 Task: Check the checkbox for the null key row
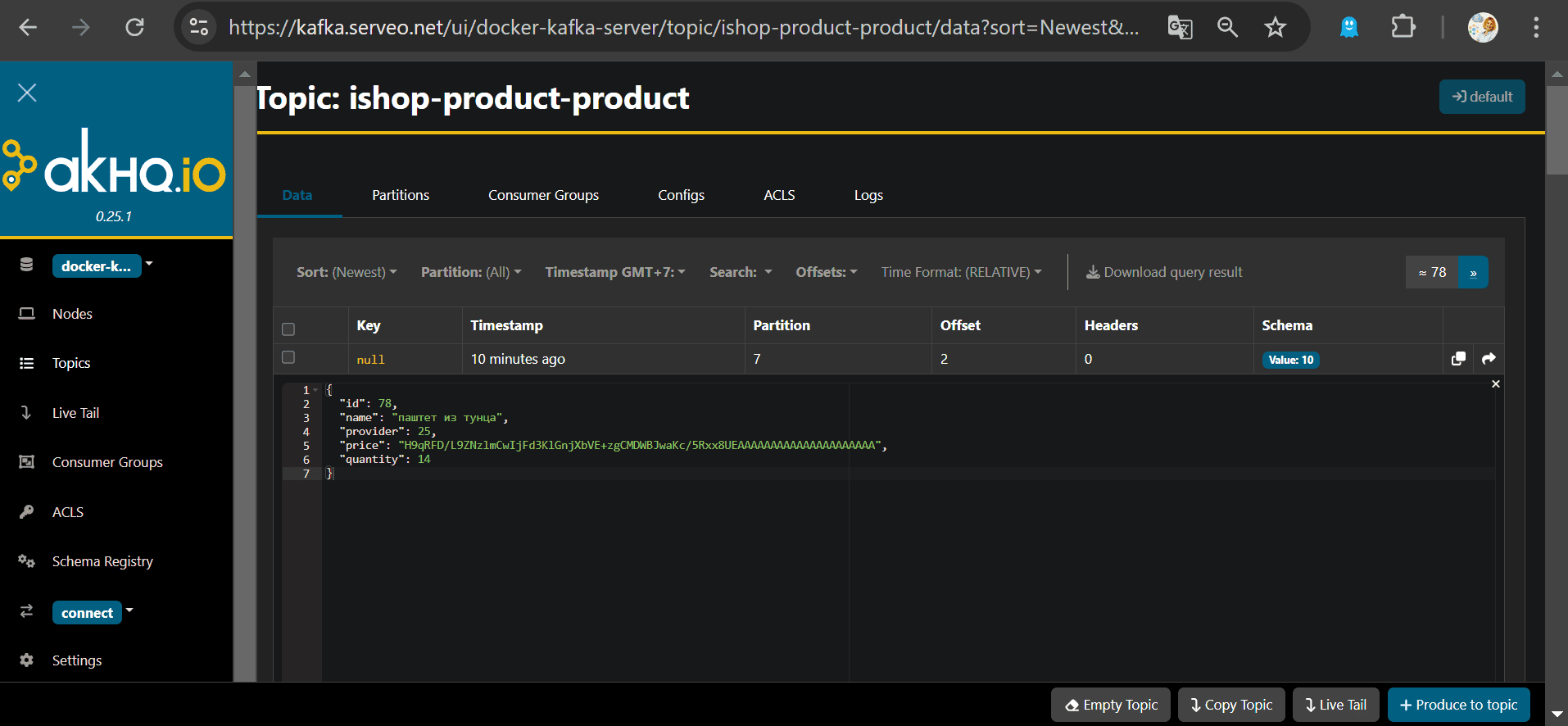coord(288,357)
